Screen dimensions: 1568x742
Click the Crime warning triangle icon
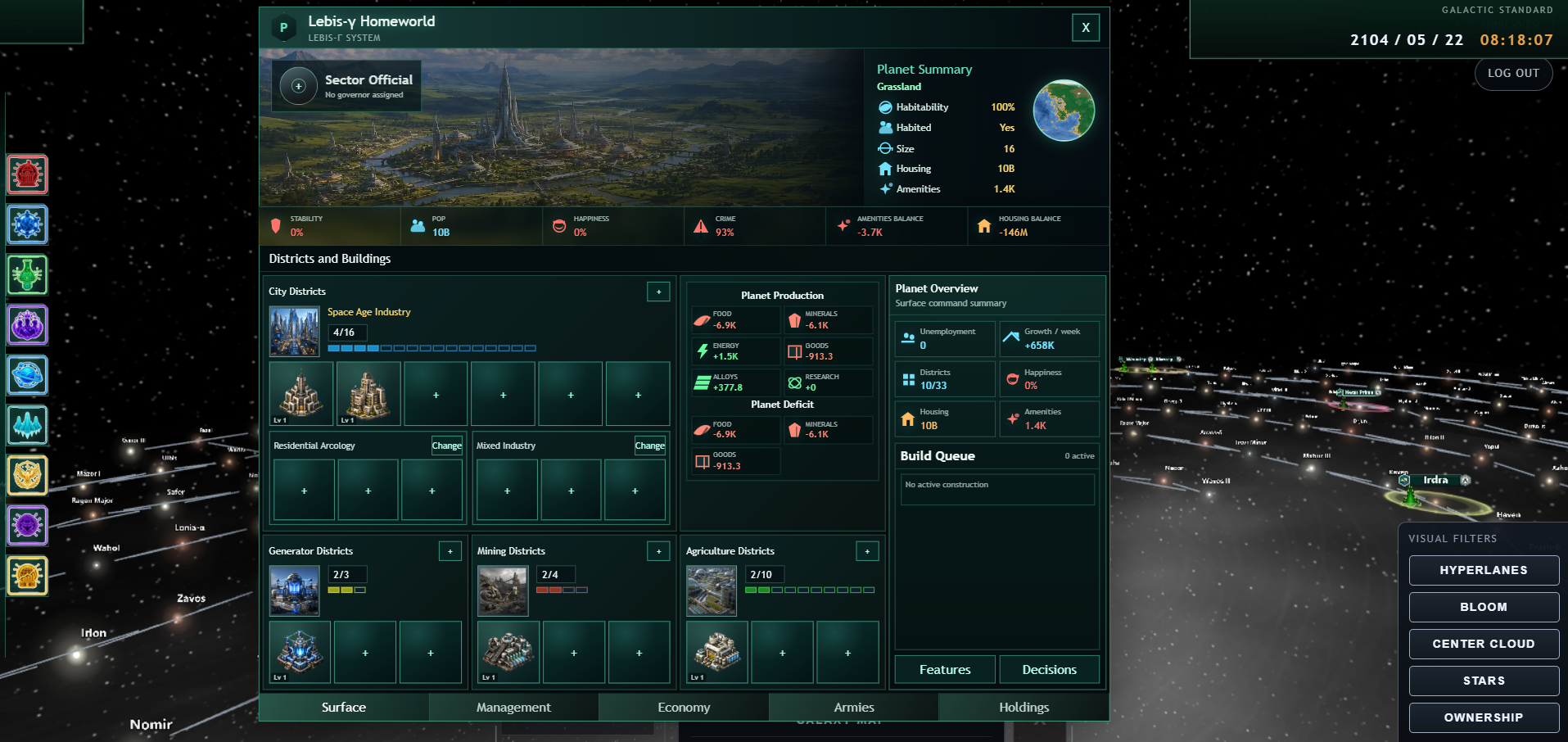tap(701, 226)
